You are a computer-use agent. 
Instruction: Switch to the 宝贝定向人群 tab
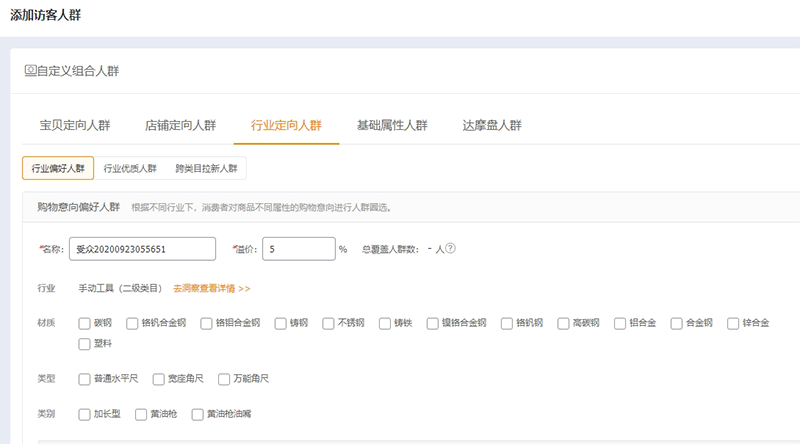pos(75,126)
